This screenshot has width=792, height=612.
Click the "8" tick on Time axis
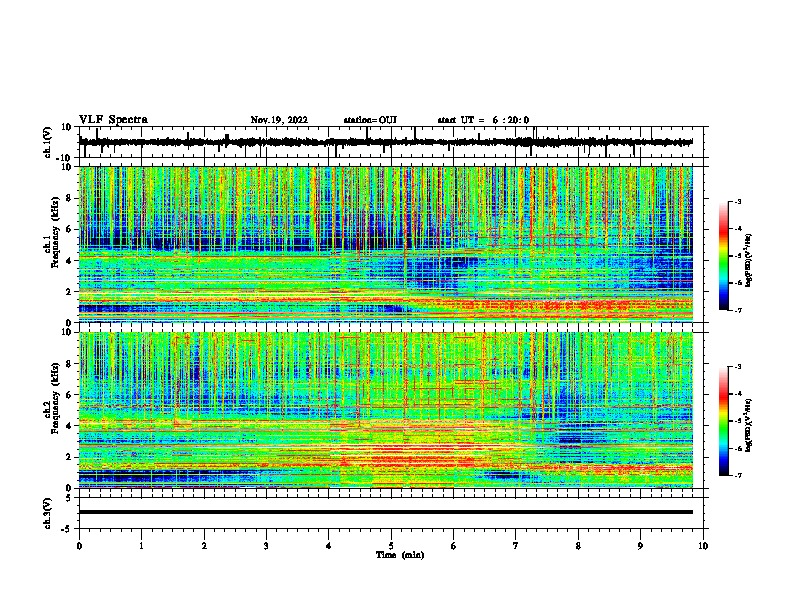click(578, 546)
